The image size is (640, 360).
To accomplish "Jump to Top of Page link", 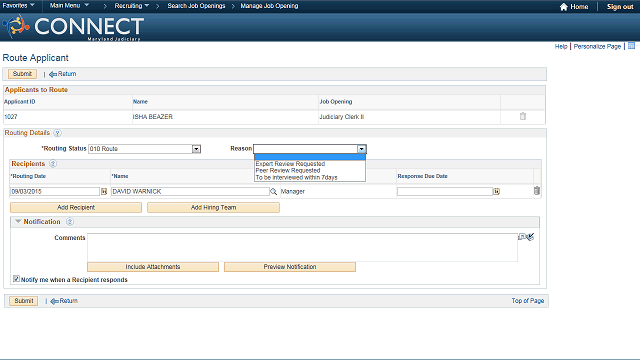I will tap(528, 301).
